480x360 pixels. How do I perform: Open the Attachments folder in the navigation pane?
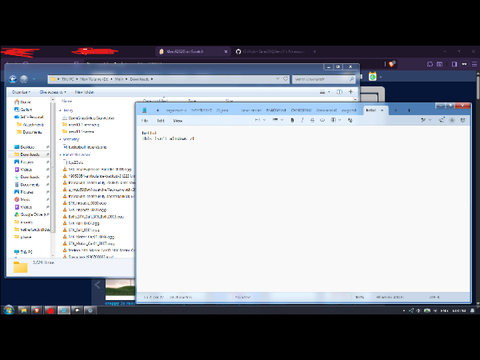(30, 125)
